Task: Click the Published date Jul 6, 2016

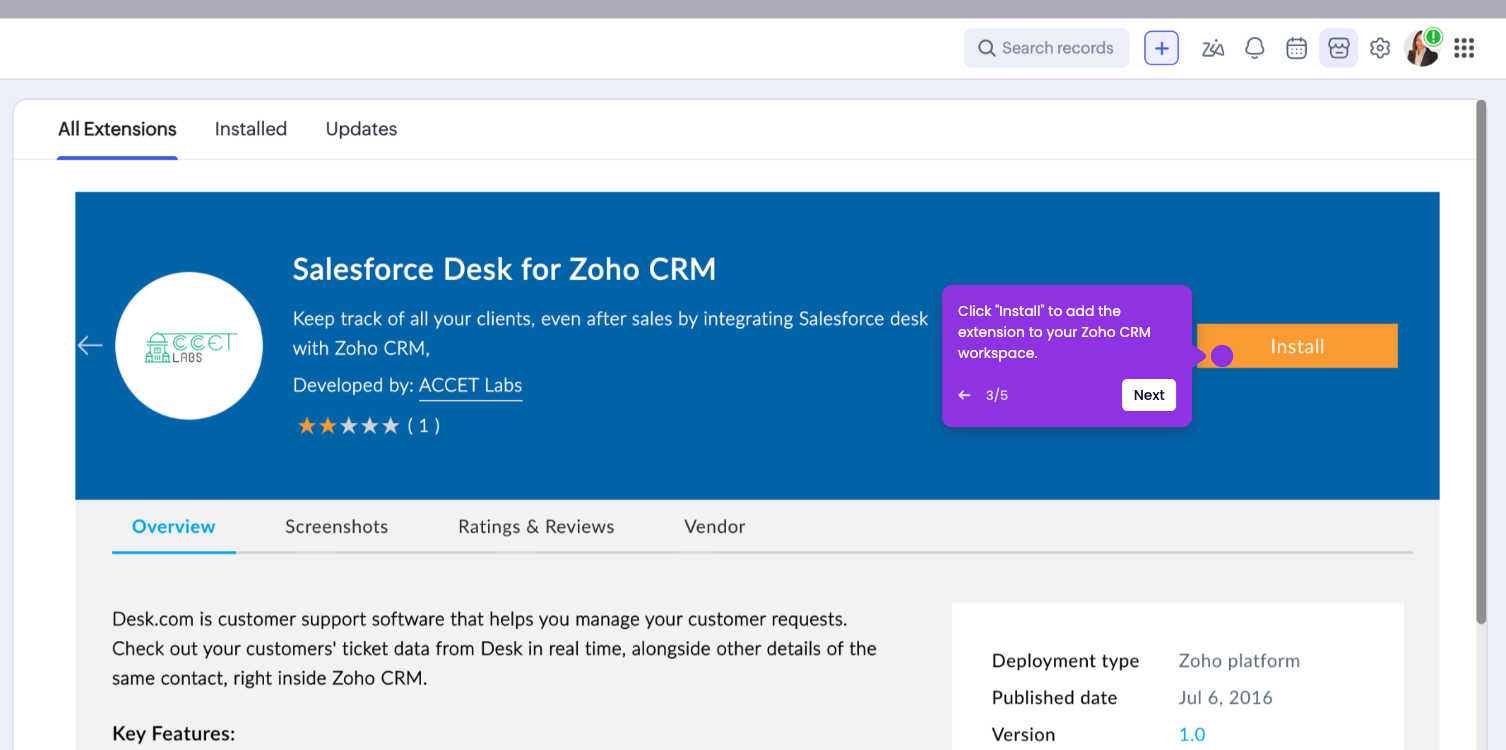Action: click(x=1225, y=698)
